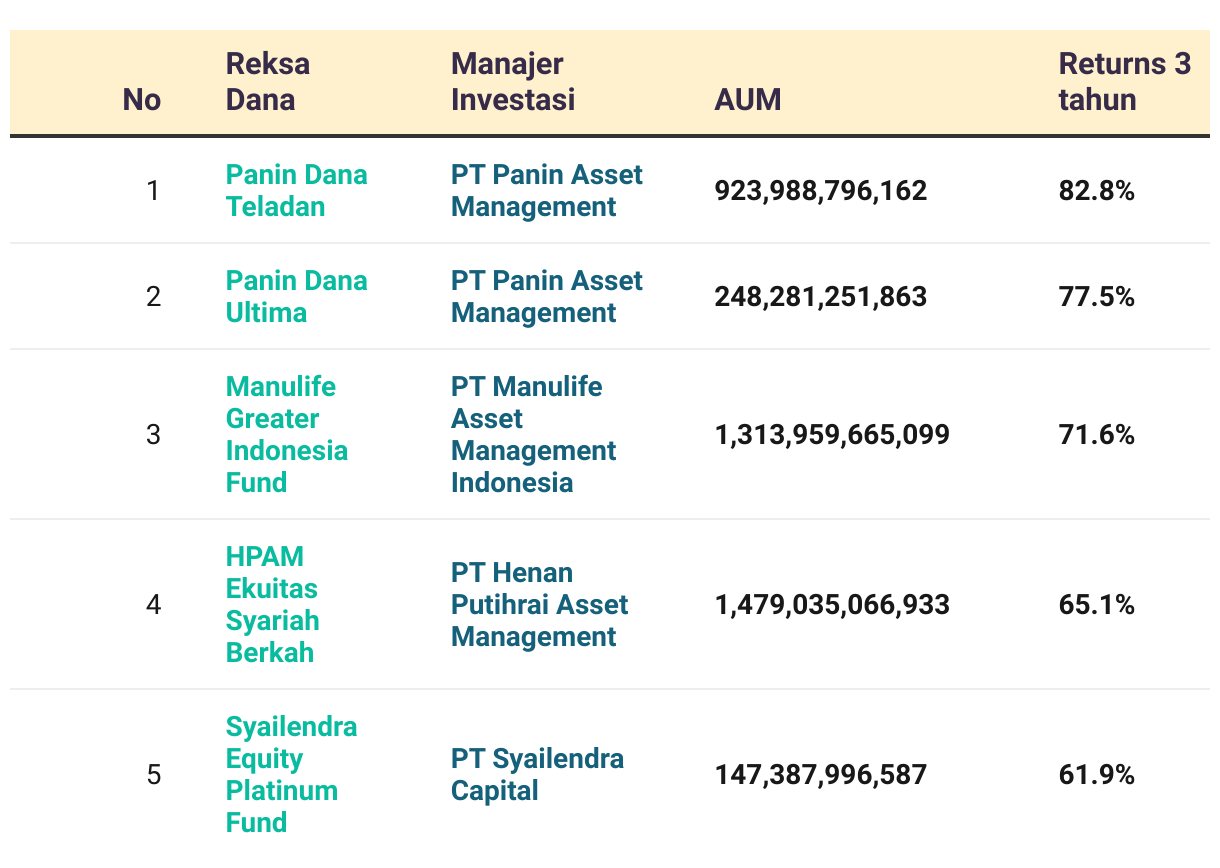Screen dimensions: 1220x868
Task: Click PT Panin Asset Management in row 1
Action: [x=546, y=190]
